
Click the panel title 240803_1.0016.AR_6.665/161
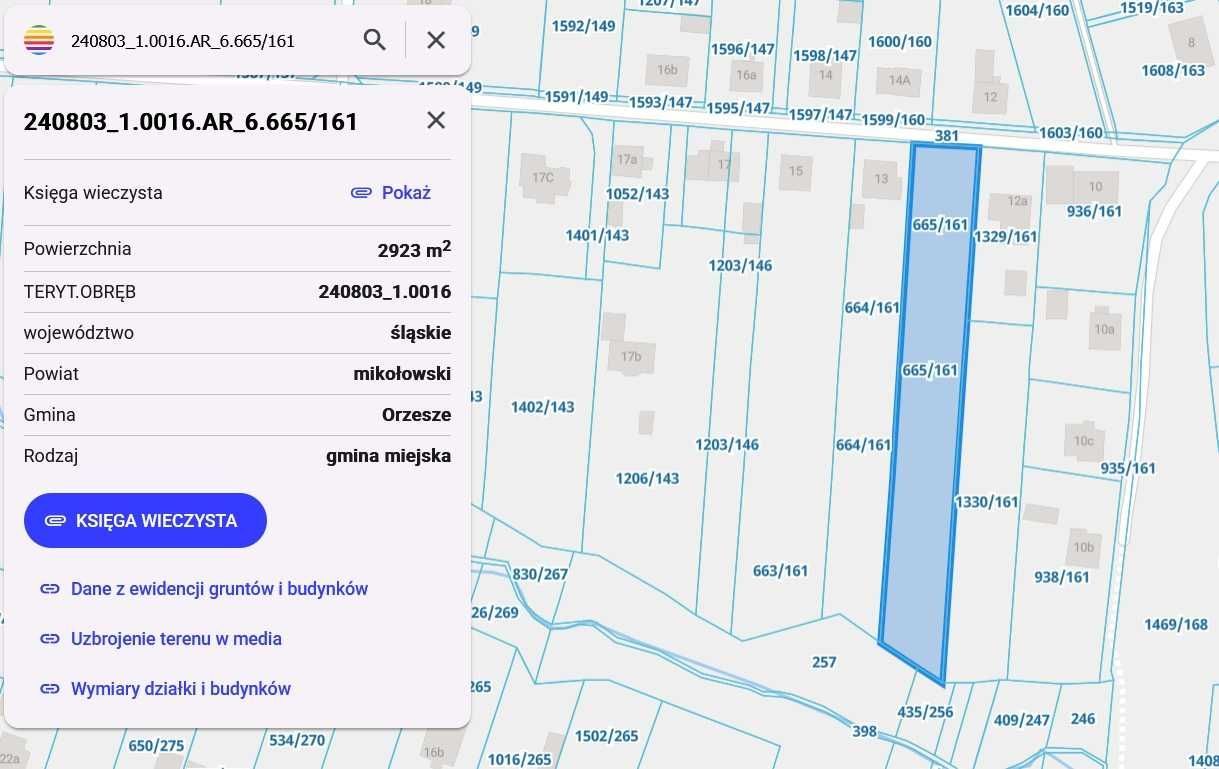[x=190, y=122]
